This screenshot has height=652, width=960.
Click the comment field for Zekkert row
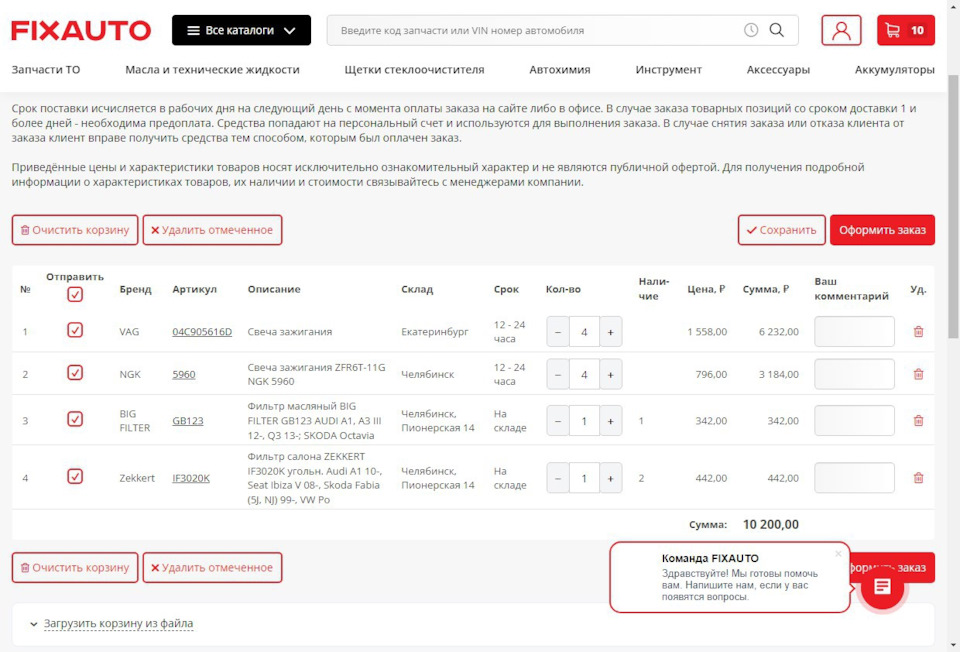[x=854, y=478]
